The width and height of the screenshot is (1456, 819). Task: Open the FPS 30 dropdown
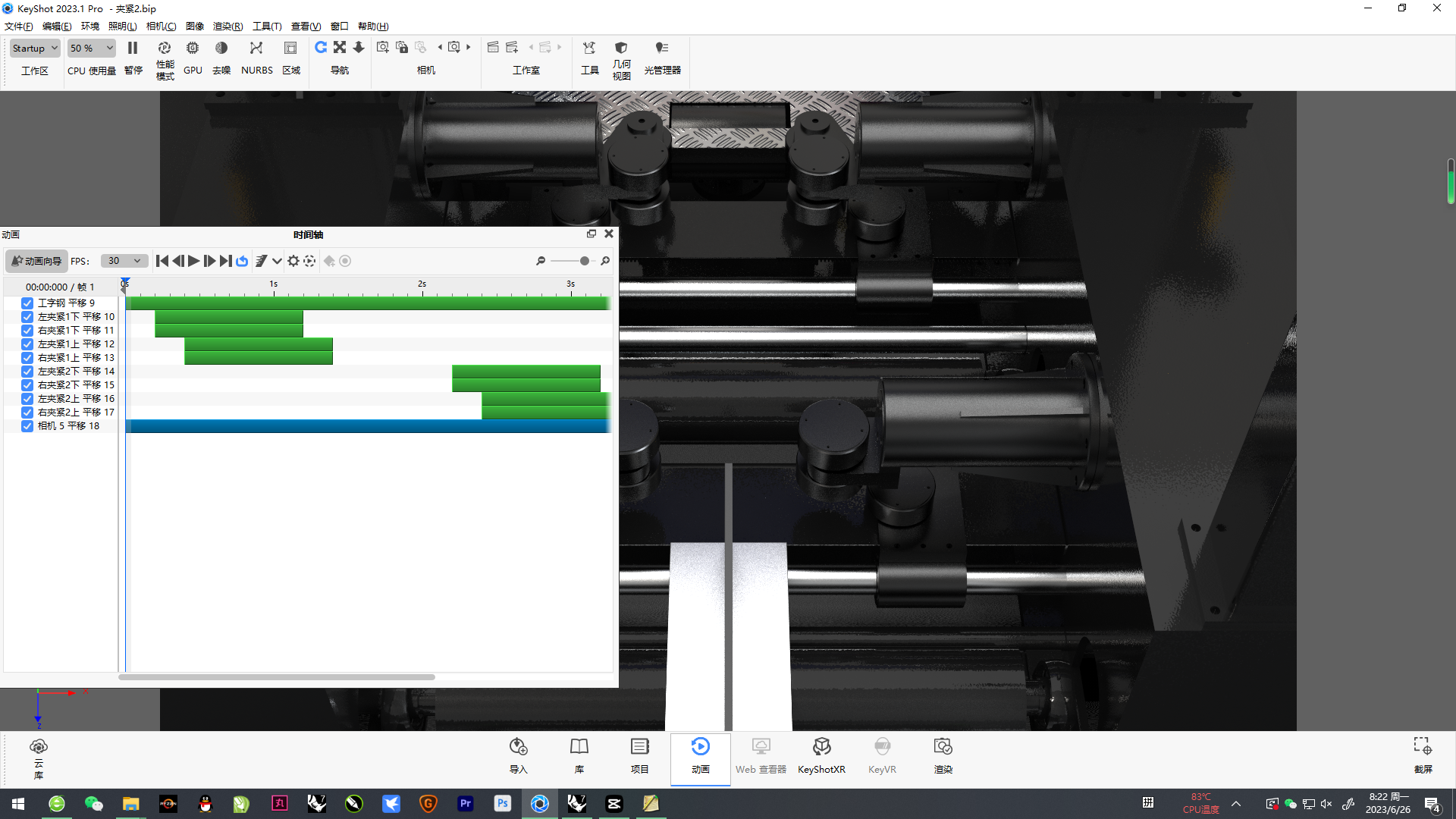pos(124,261)
